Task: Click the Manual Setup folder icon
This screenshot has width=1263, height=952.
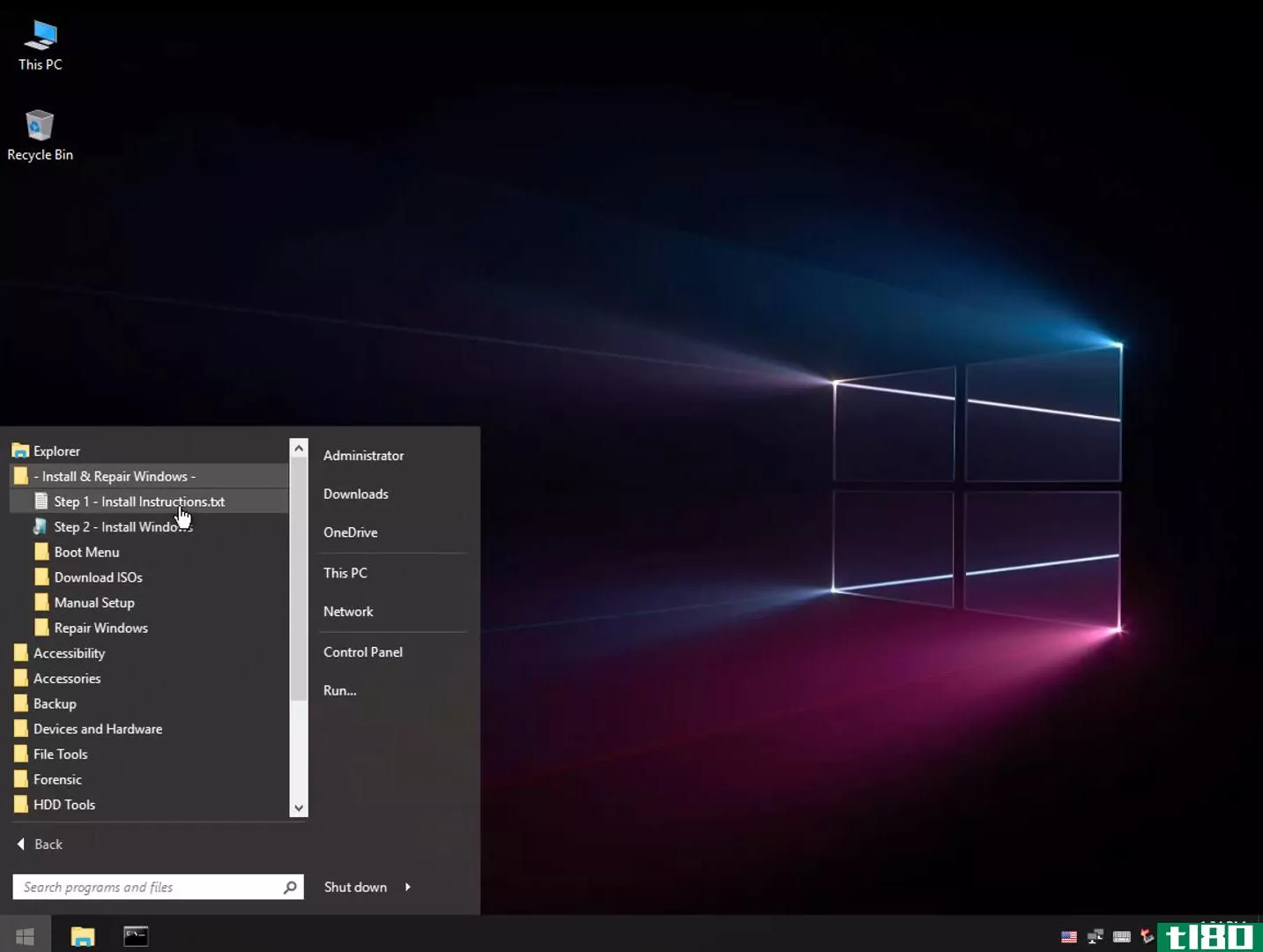Action: click(x=41, y=602)
